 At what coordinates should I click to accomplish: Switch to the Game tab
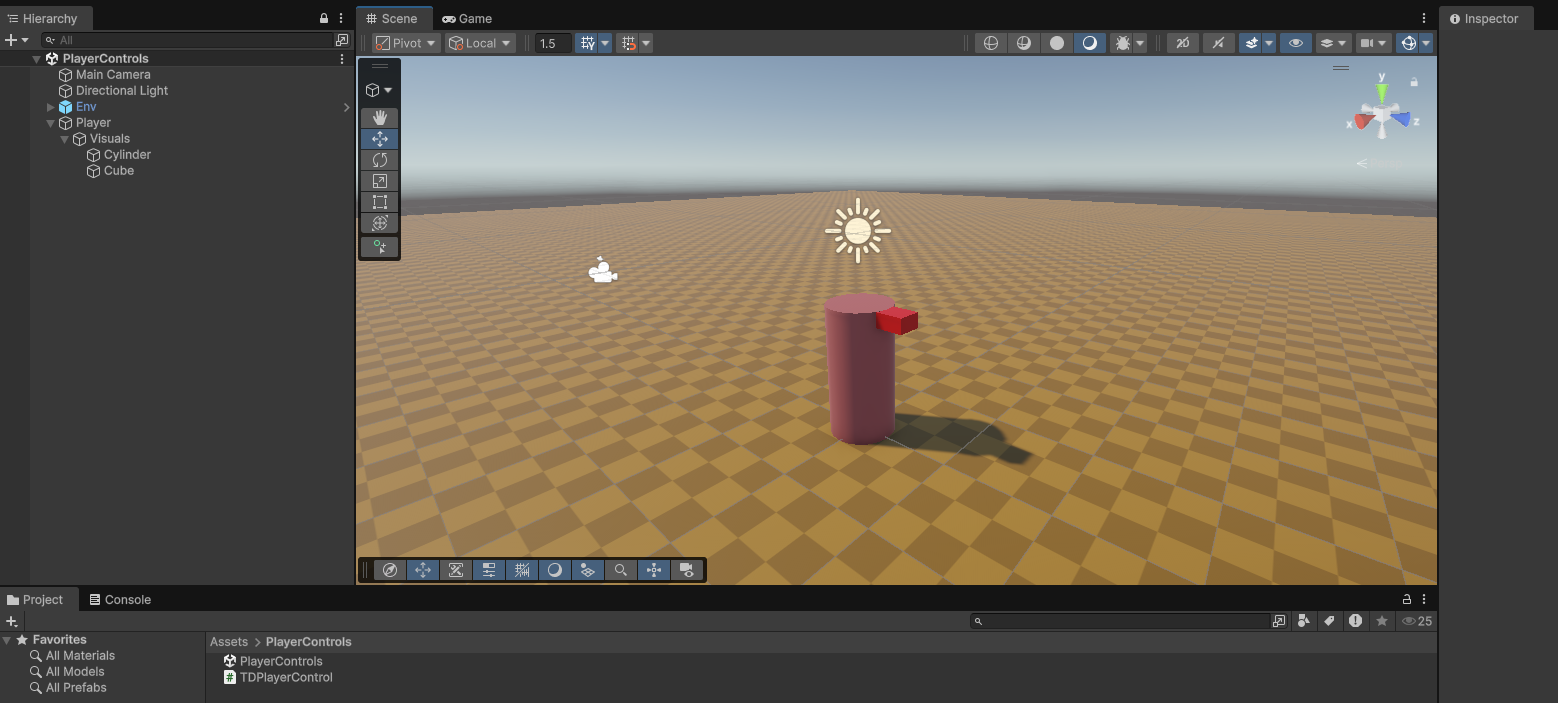(467, 18)
